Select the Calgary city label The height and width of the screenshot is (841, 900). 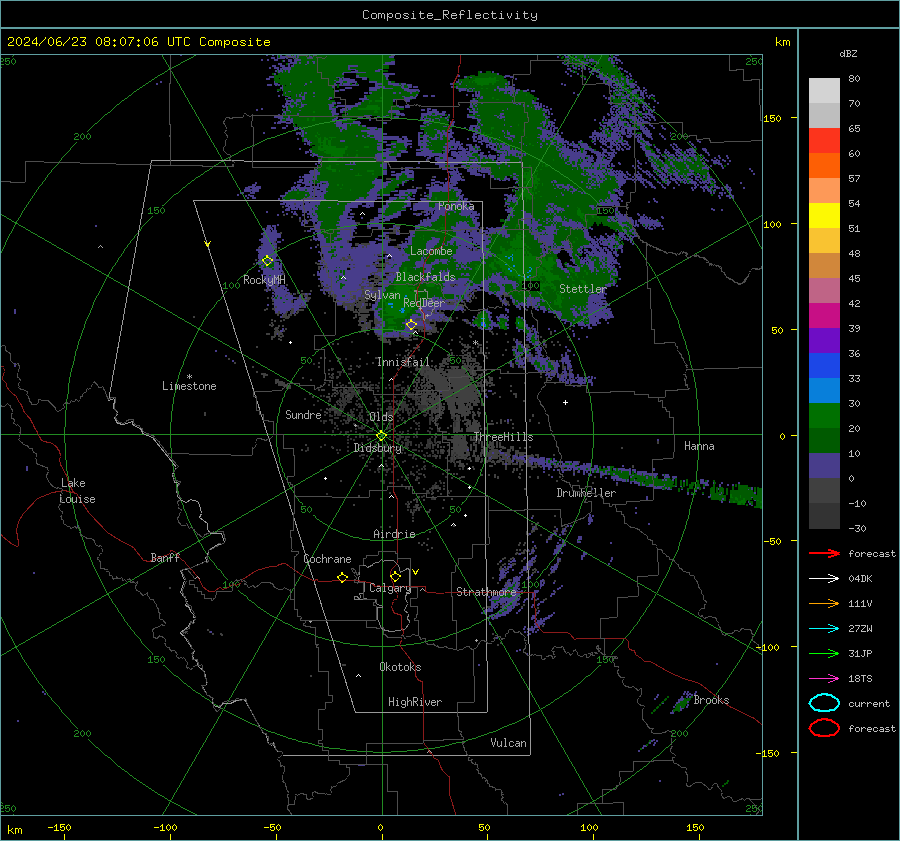(x=390, y=588)
